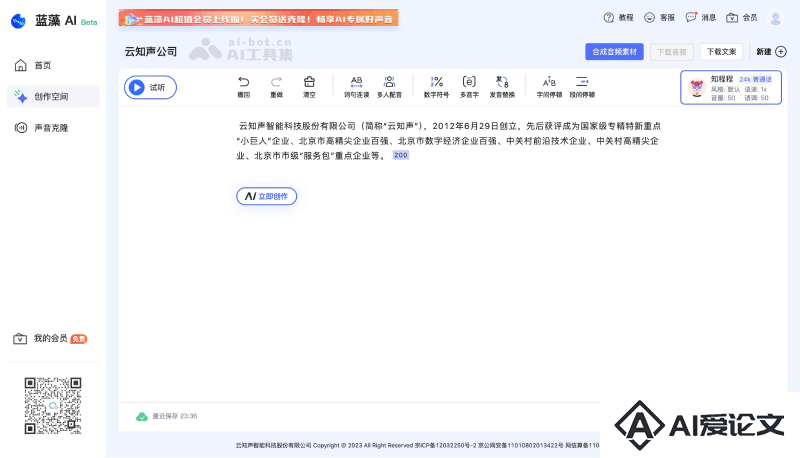Play the 试听 preview
The width and height of the screenshot is (800, 458).
pyautogui.click(x=150, y=87)
